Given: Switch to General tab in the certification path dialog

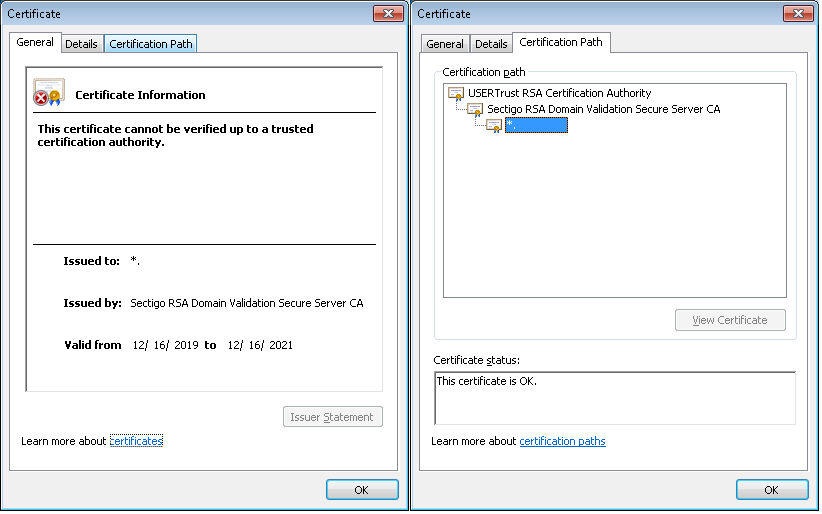Looking at the screenshot, I should pos(444,44).
